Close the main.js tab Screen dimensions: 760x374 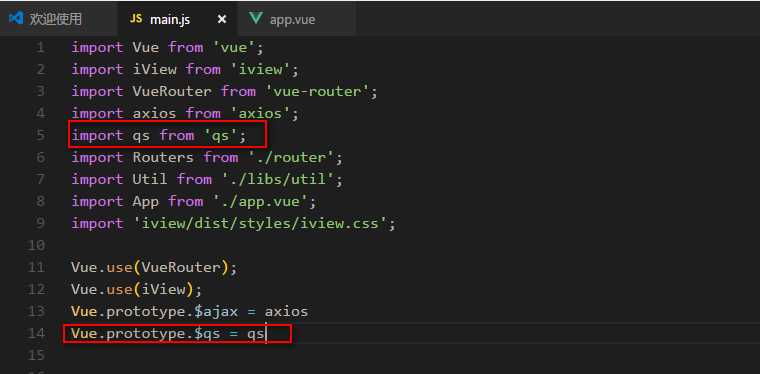tap(222, 19)
